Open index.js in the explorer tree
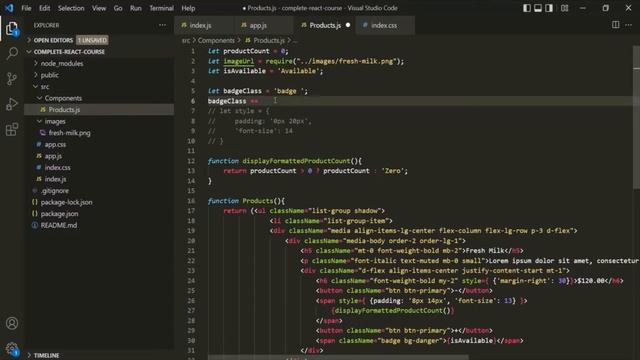The image size is (640, 360). pos(56,179)
